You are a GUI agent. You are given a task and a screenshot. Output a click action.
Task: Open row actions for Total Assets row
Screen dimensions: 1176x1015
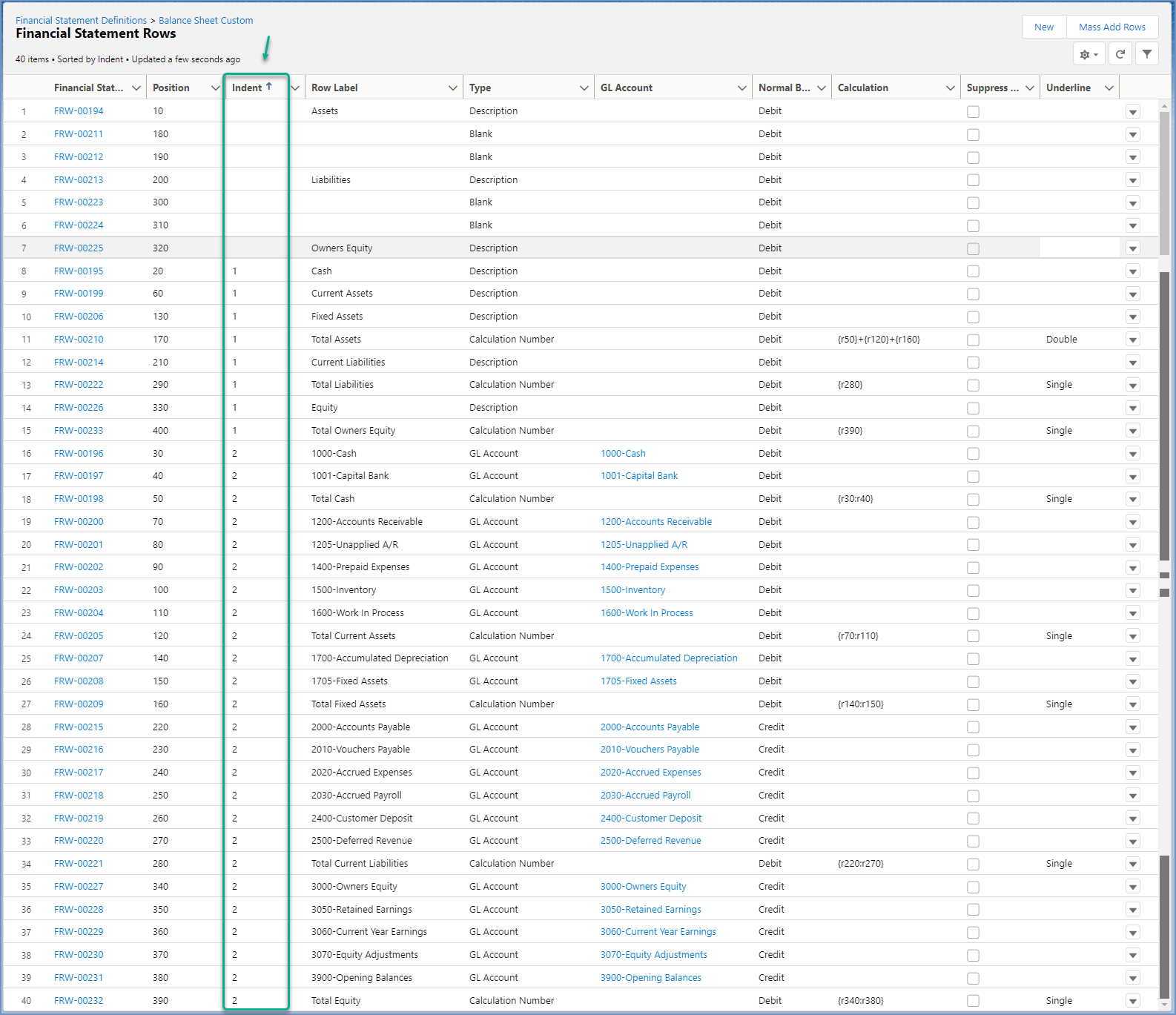coord(1132,340)
